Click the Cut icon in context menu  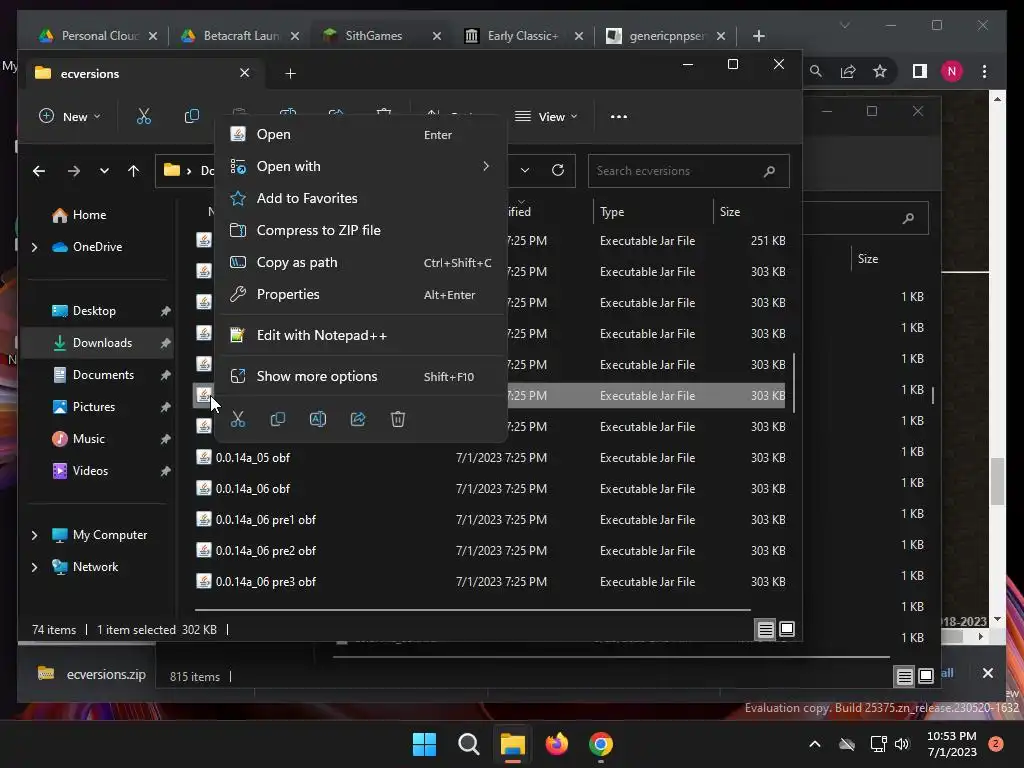coord(238,419)
